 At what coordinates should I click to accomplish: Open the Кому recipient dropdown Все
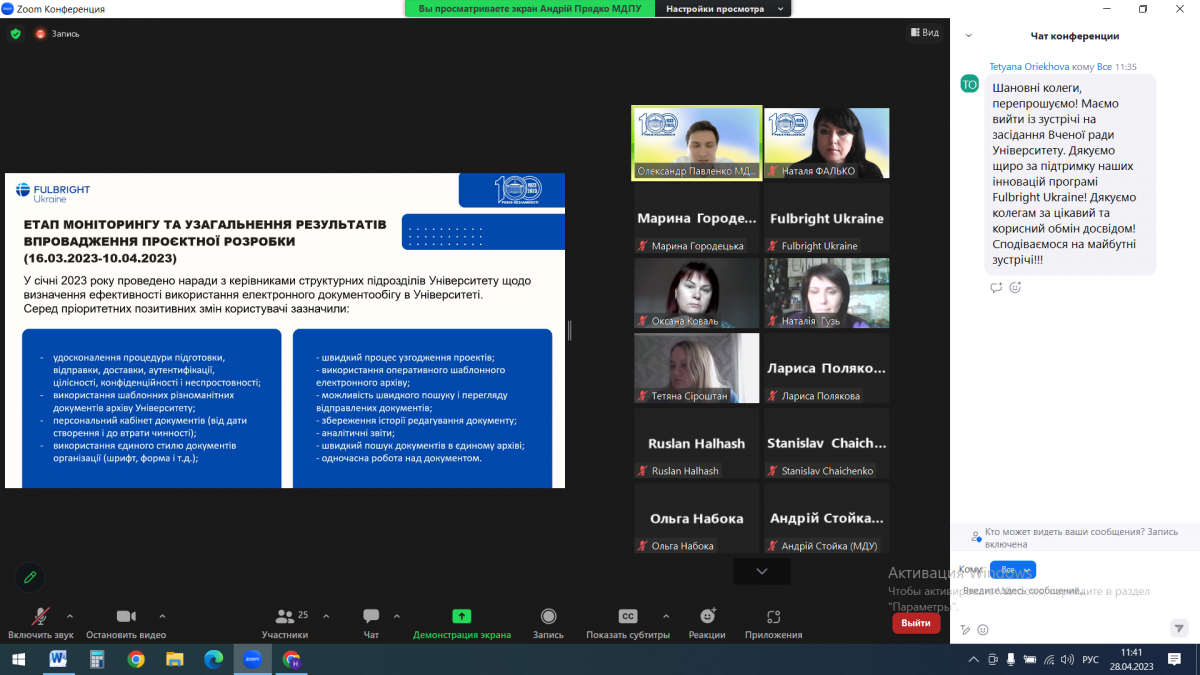[x=1012, y=570]
